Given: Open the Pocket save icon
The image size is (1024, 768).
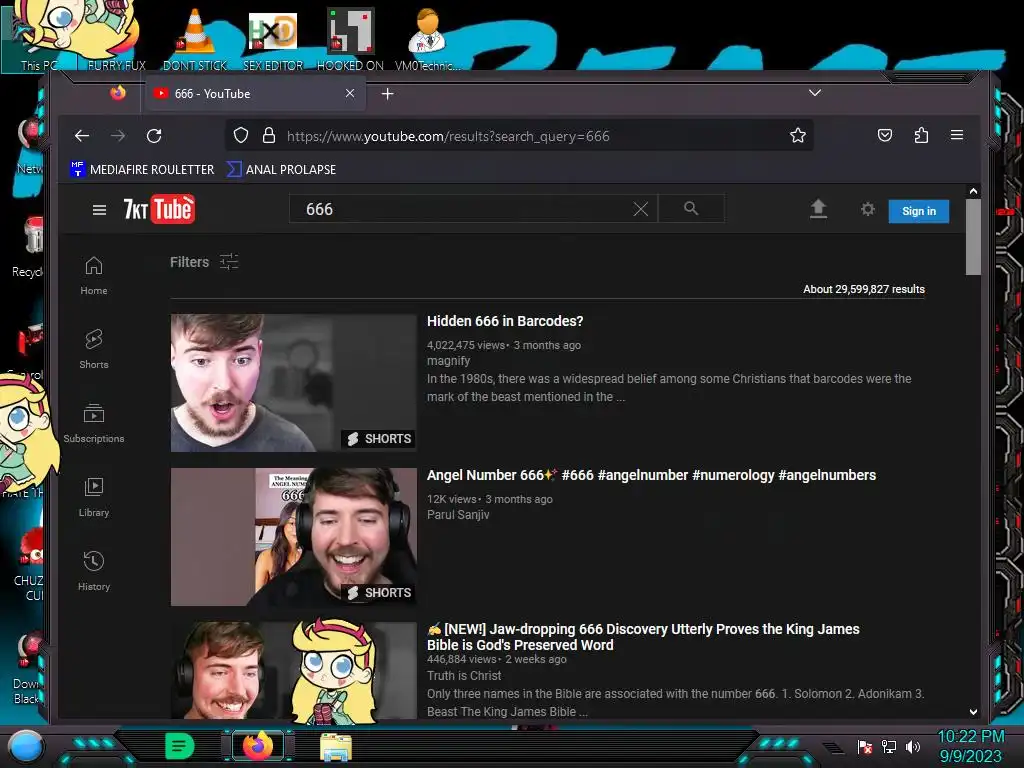Looking at the screenshot, I should [884, 135].
